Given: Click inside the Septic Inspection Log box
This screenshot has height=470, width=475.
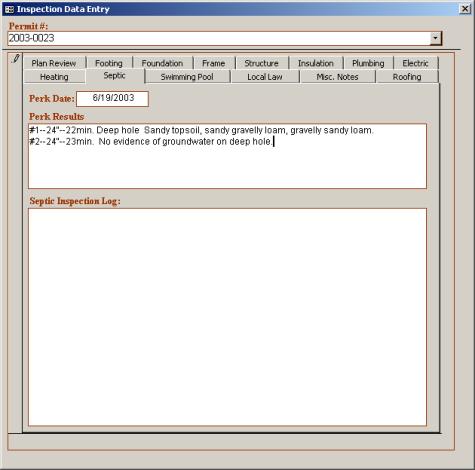Looking at the screenshot, I should [x=227, y=317].
